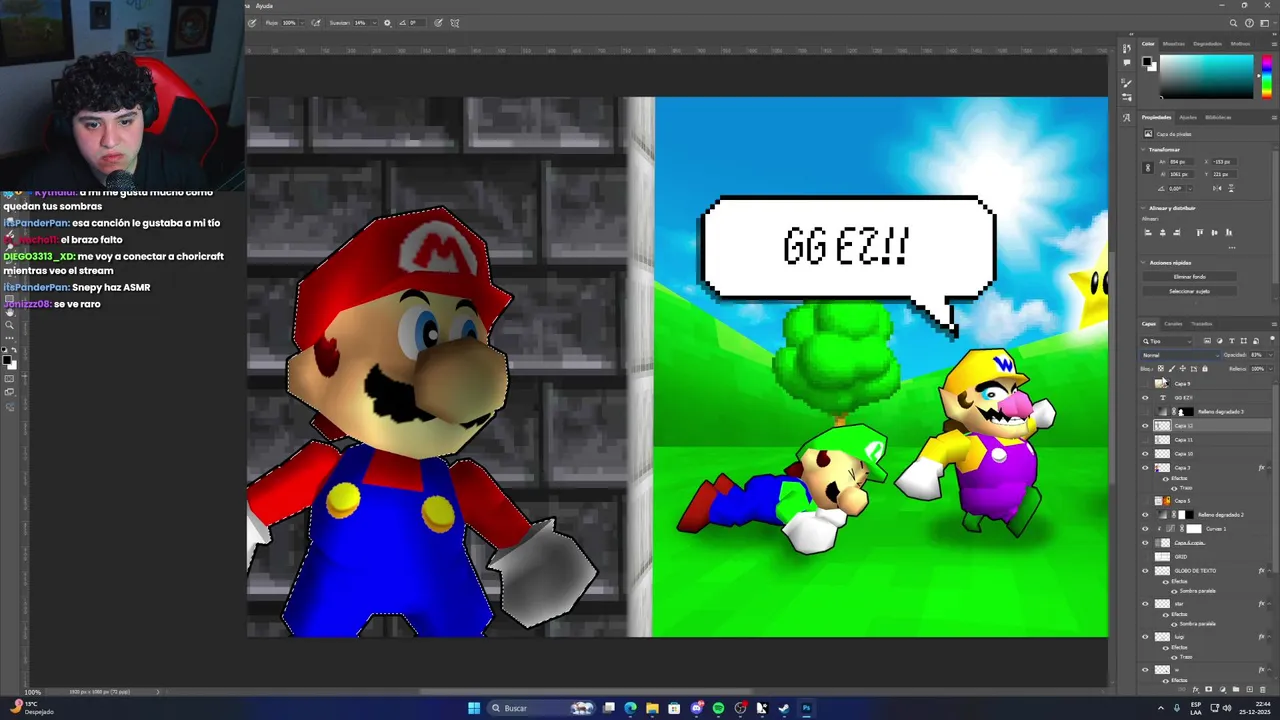Open the Bibliotecas panel tab
Image resolution: width=1280 pixels, height=720 pixels.
pos(1218,117)
